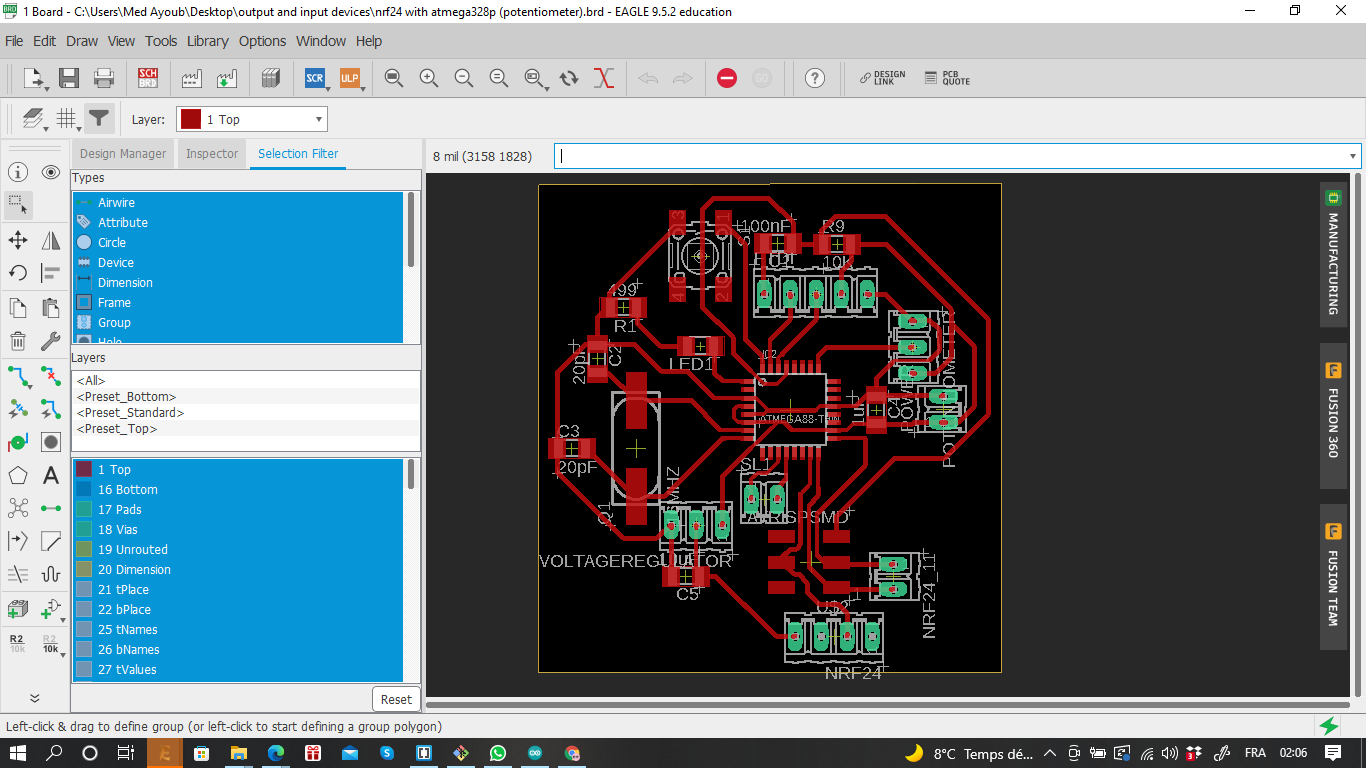Open the Layer dropdown showing 1 Top
Screen dimensions: 1366x768
tap(252, 119)
